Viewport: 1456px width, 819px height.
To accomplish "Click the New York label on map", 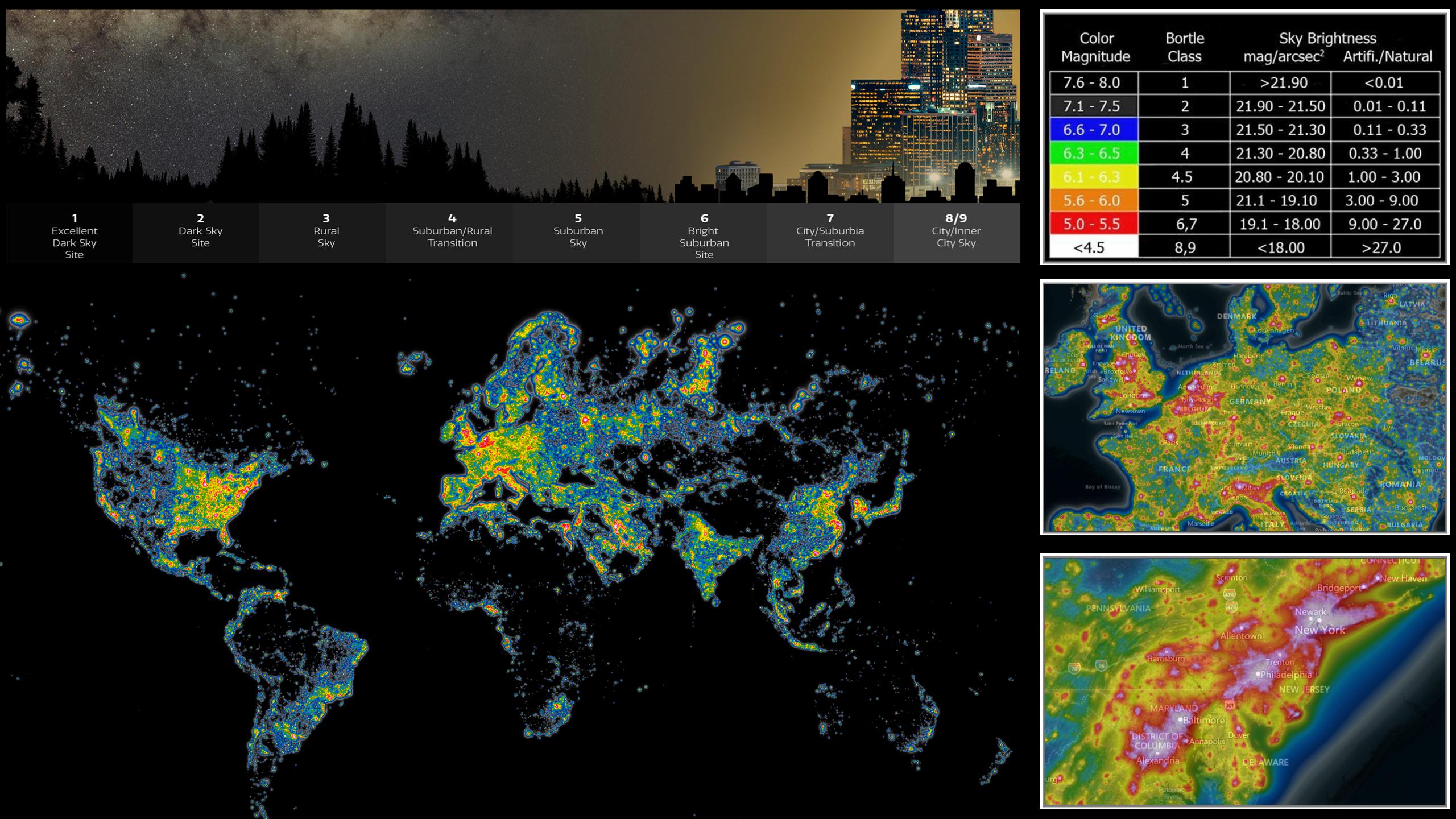I will (1319, 630).
